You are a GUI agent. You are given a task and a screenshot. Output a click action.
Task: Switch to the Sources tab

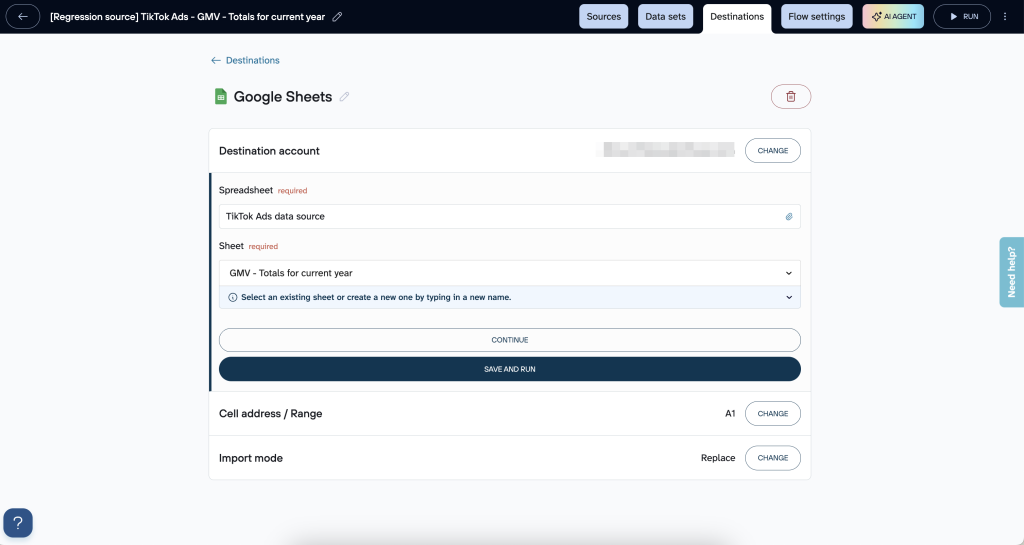[x=603, y=17]
